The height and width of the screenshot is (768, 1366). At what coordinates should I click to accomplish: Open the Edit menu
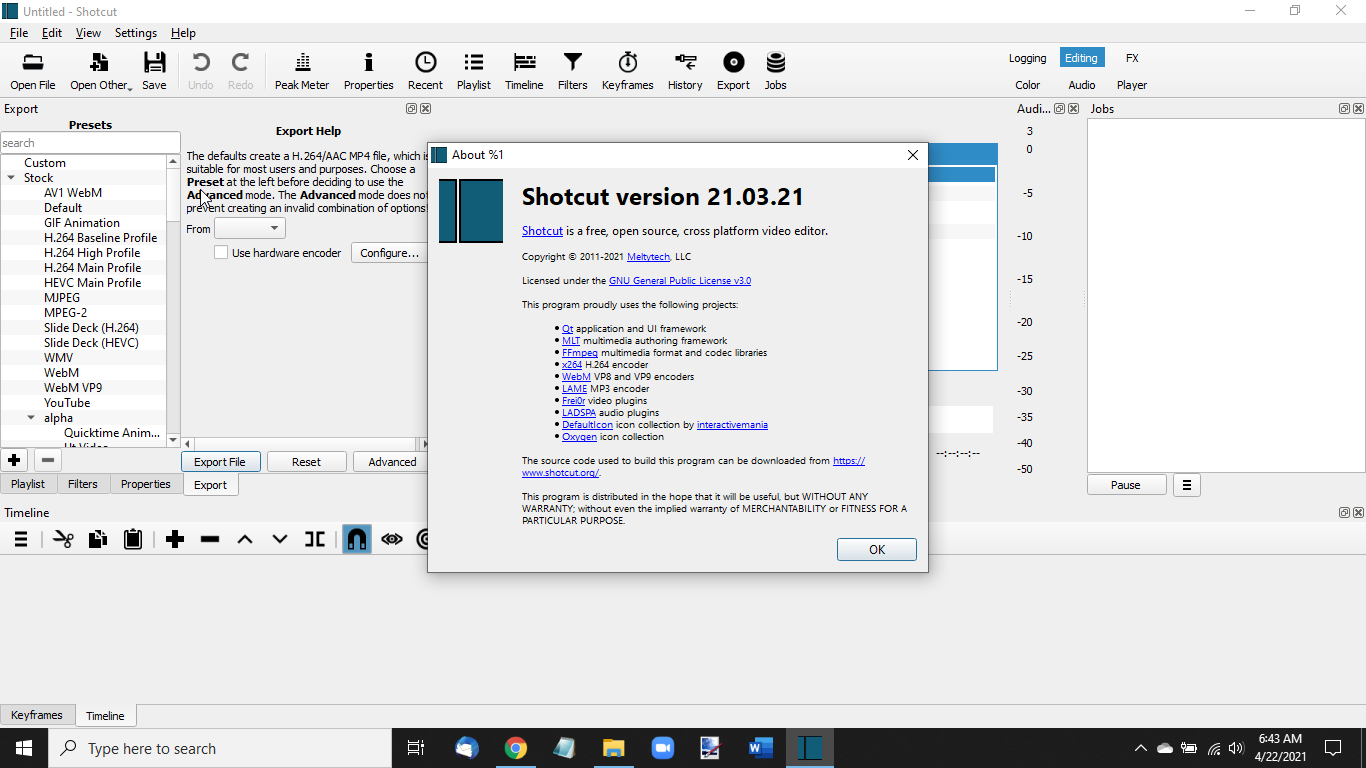point(52,33)
